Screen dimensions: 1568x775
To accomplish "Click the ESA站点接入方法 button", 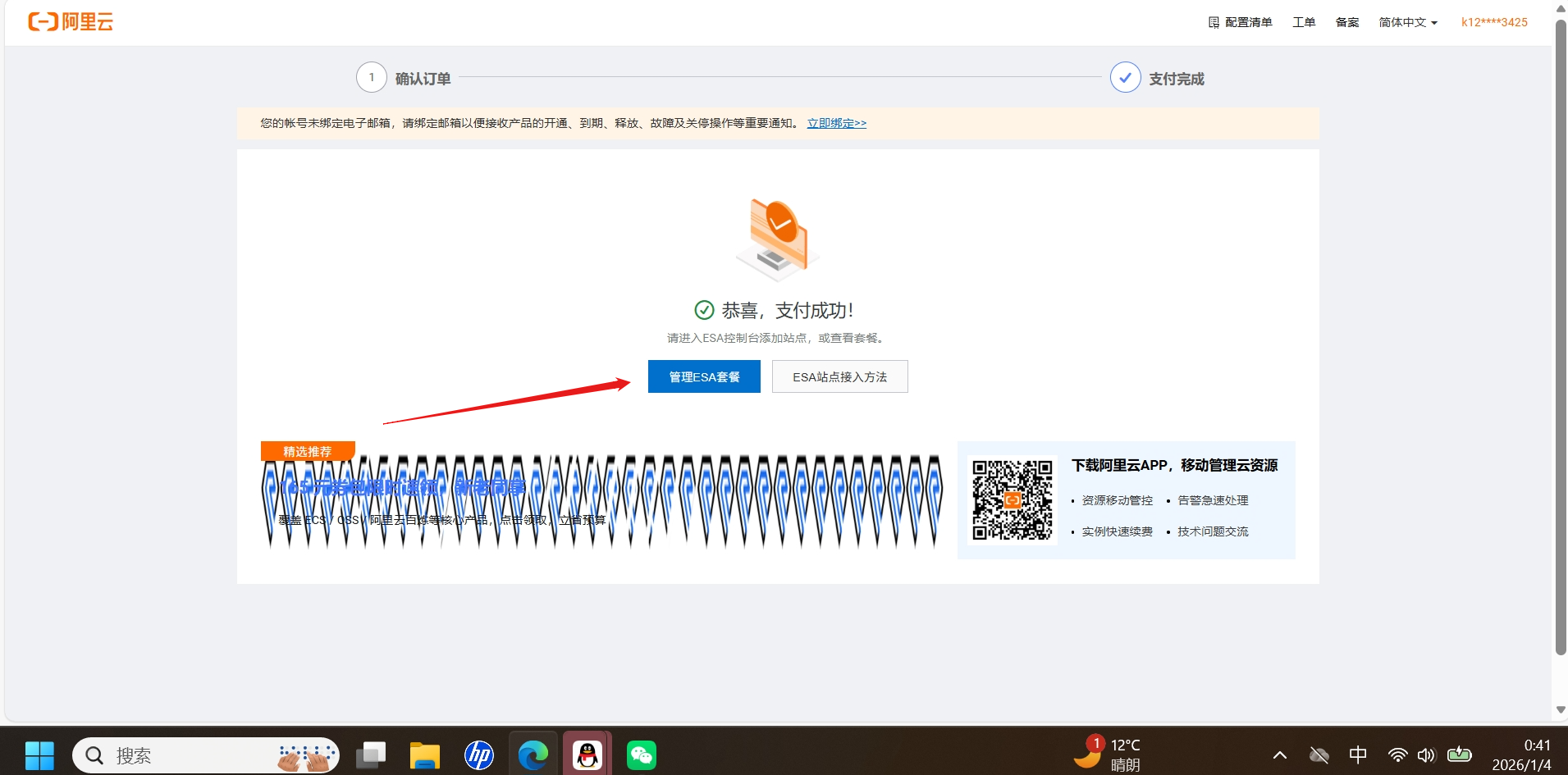I will tap(839, 376).
